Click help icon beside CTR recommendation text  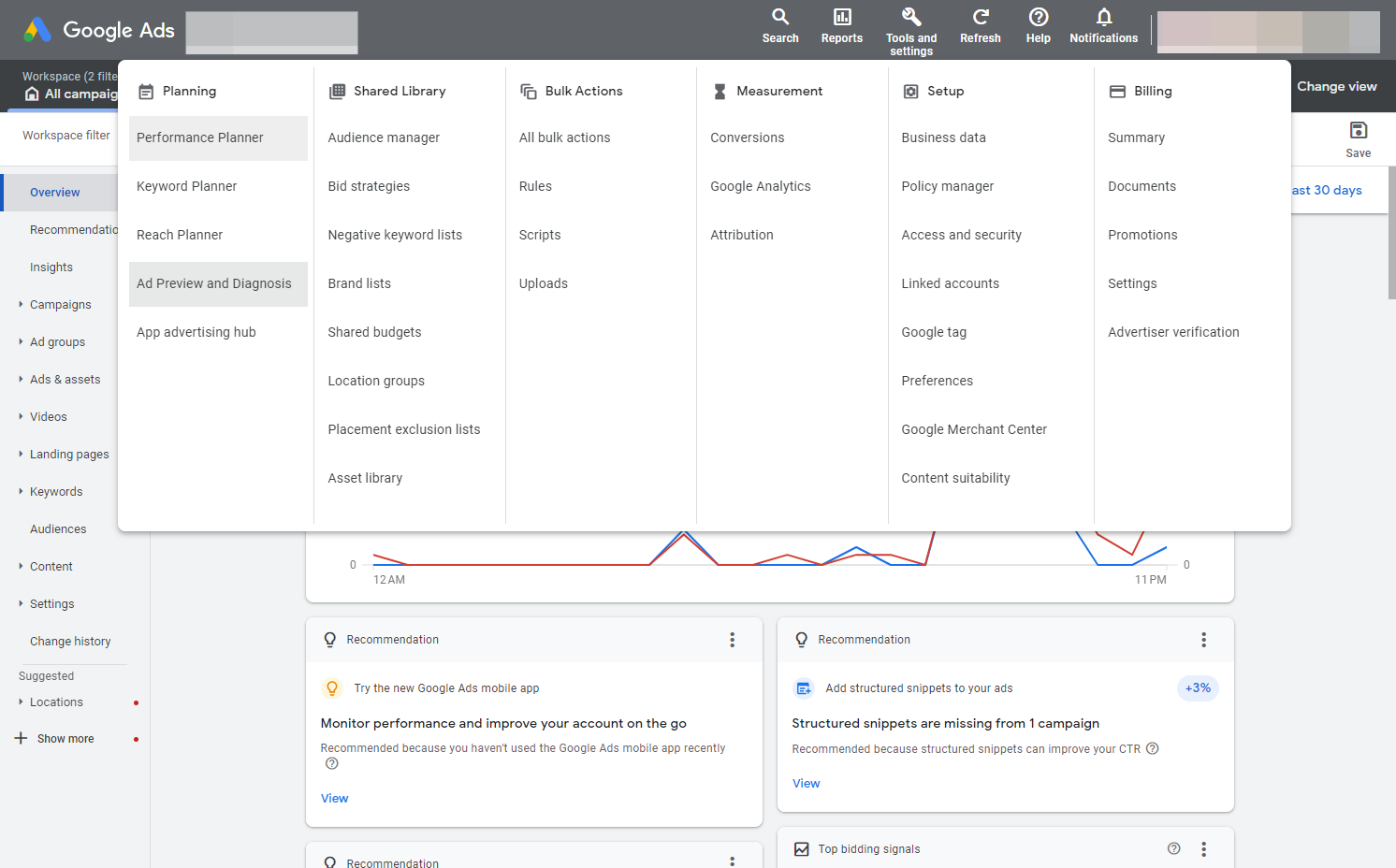1153,748
